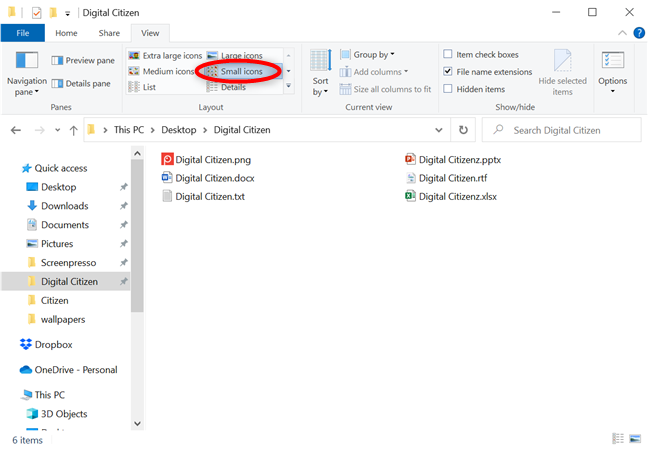
Task: Open OneDrive - Personal in sidebar
Action: tap(69, 370)
